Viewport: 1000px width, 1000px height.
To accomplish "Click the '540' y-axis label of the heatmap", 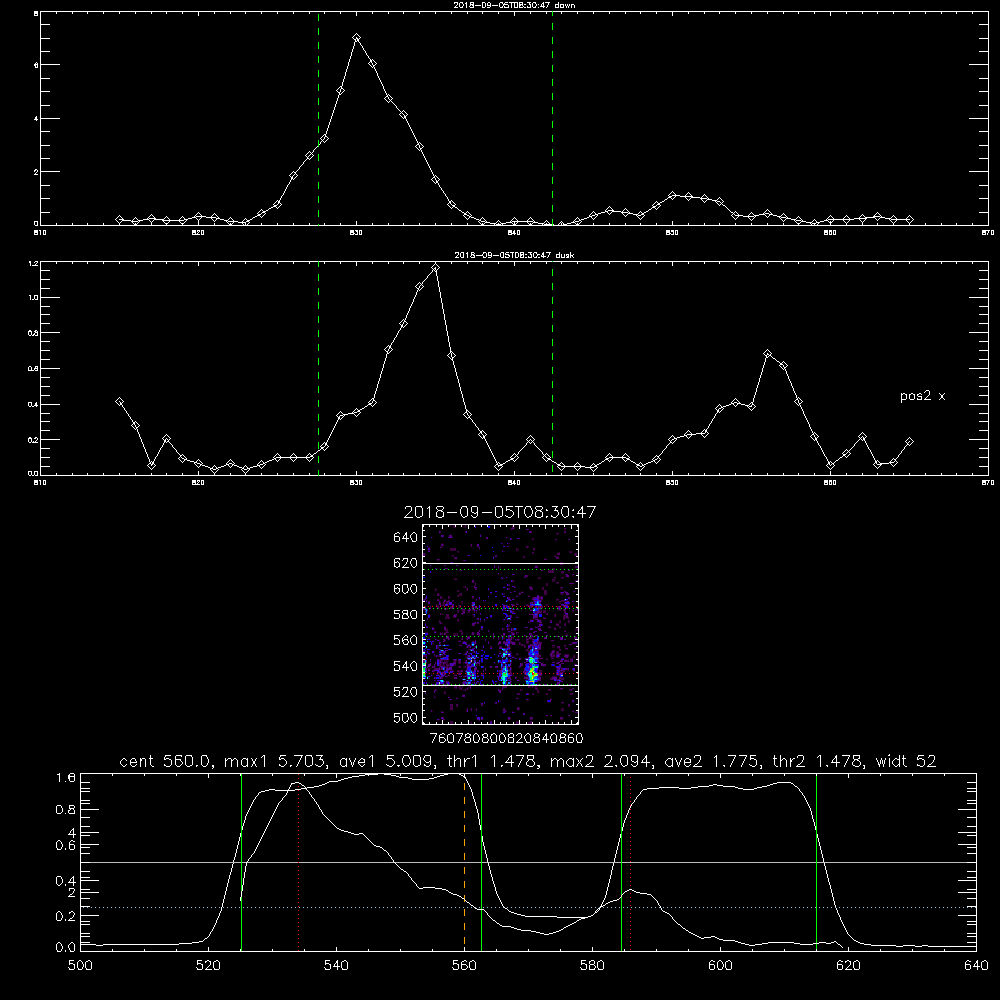I will pyautogui.click(x=406, y=666).
